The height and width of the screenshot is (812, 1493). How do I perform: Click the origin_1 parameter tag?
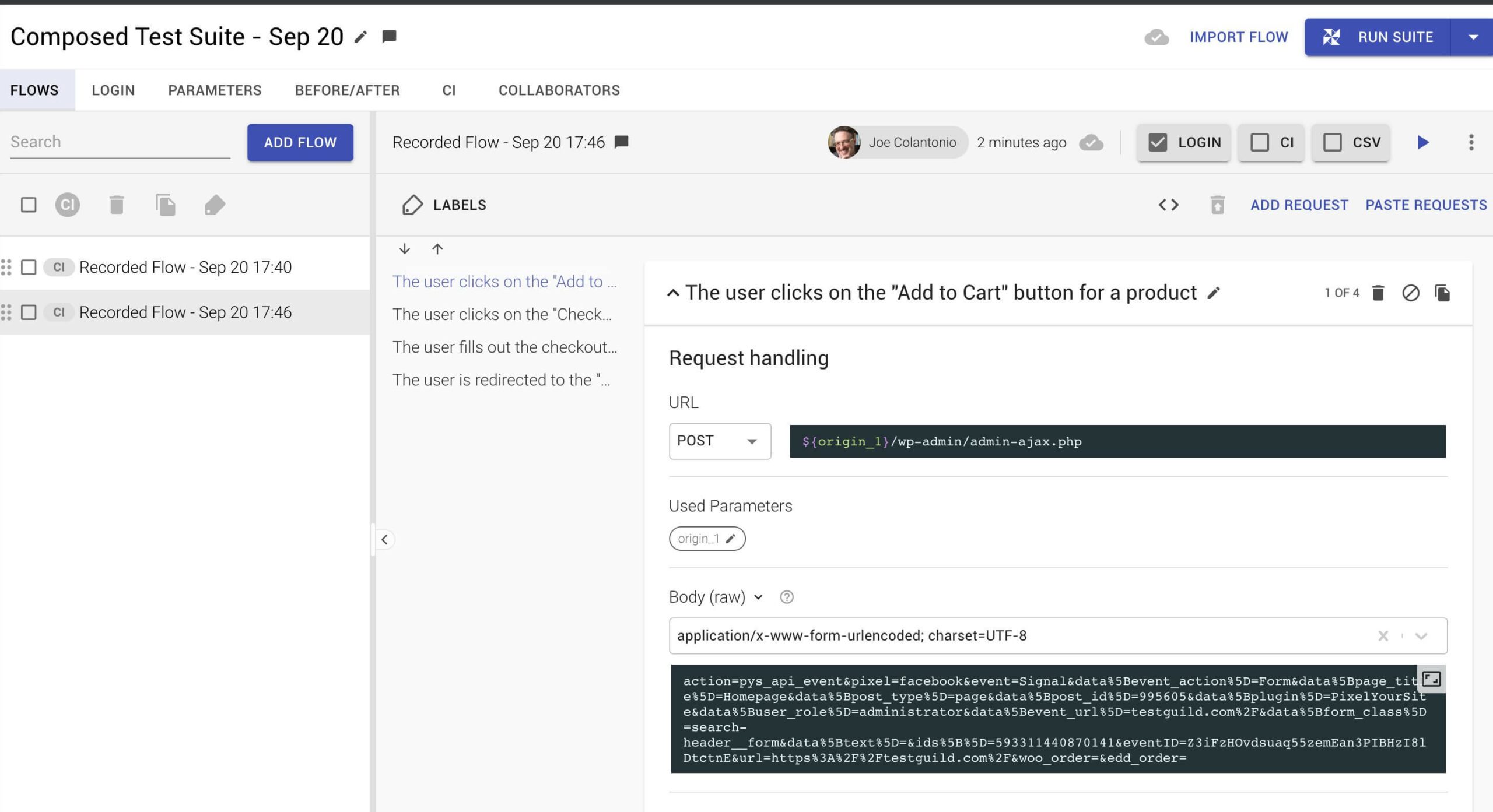(x=707, y=538)
